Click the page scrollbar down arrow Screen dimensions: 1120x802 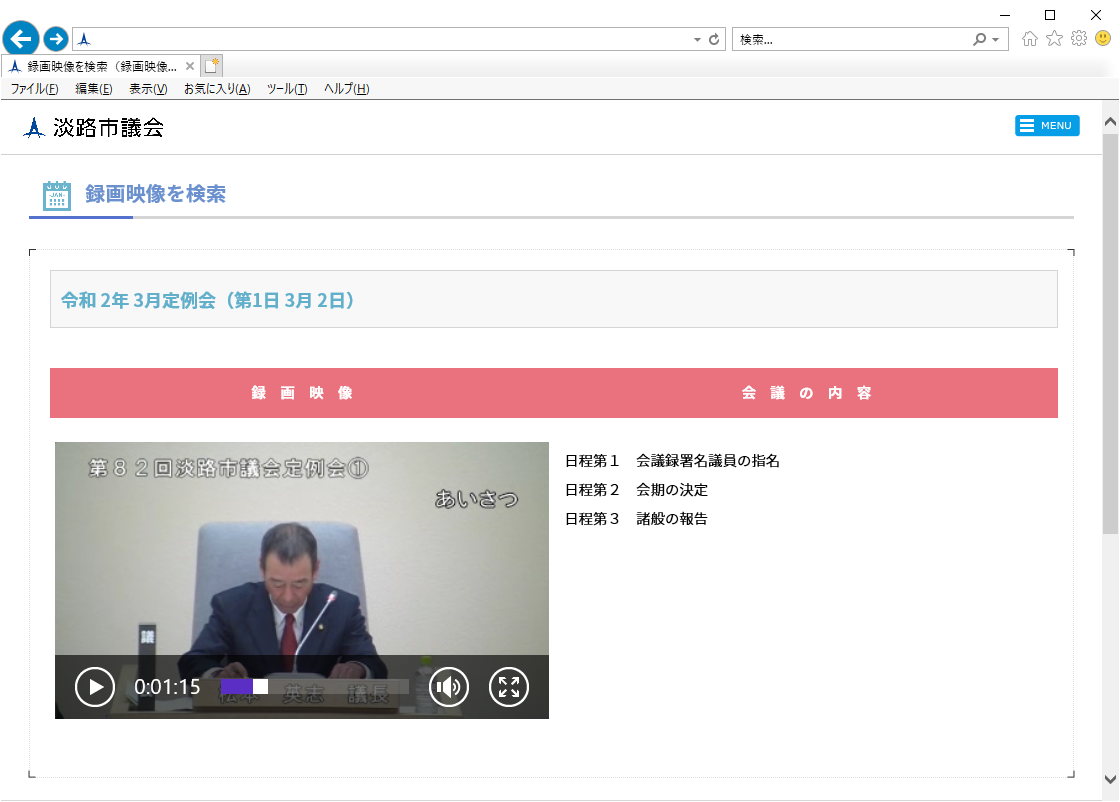point(1110,779)
